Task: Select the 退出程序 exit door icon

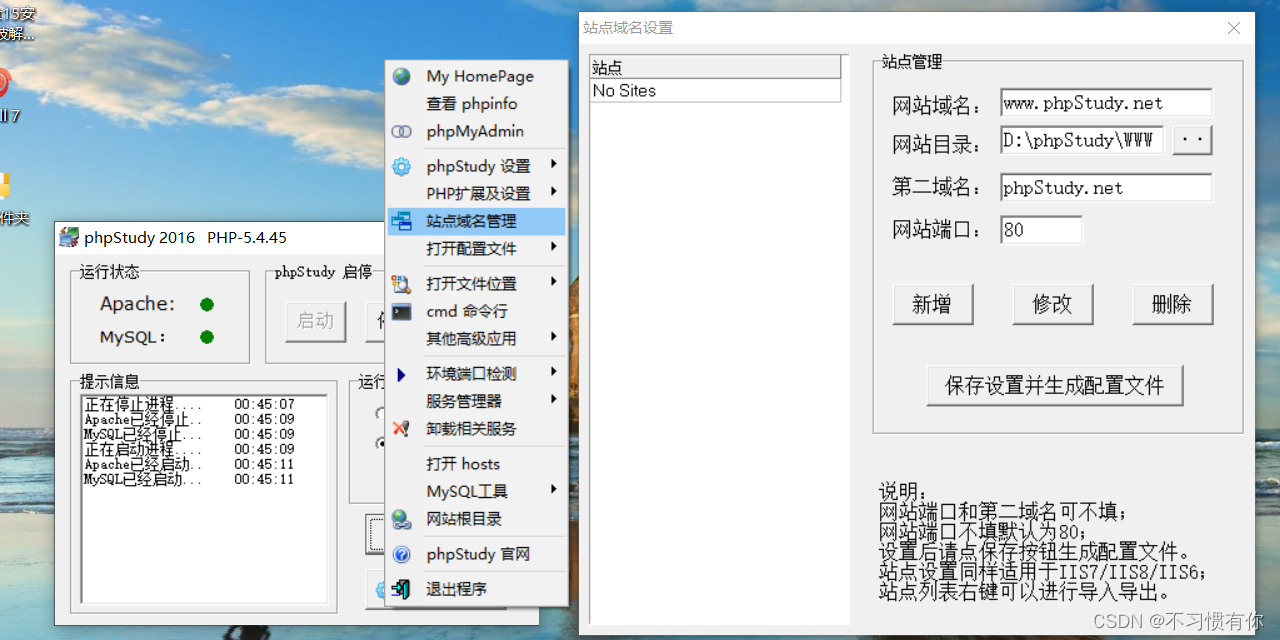Action: click(401, 589)
